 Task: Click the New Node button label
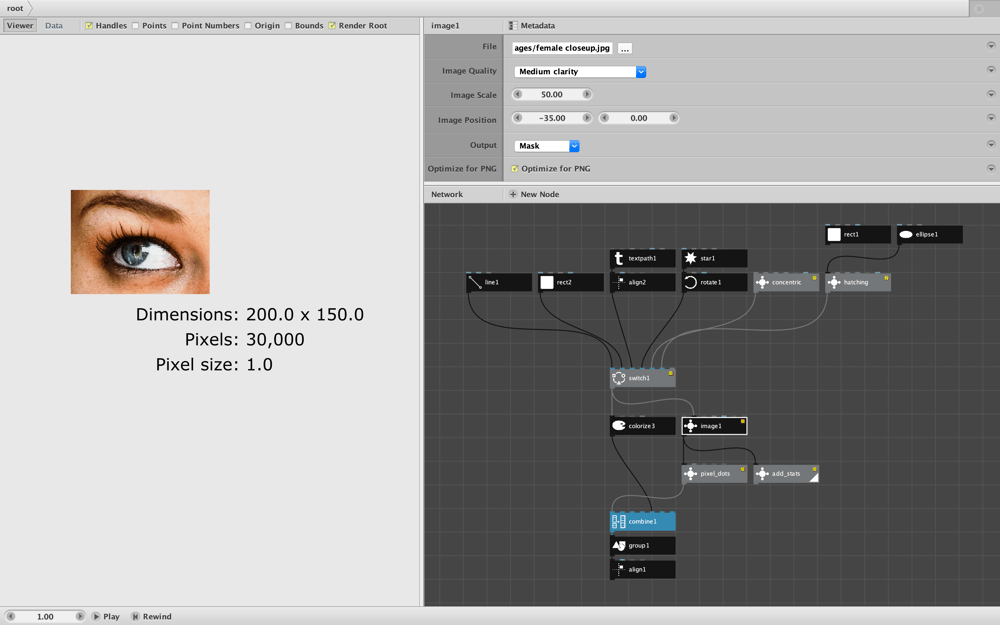(540, 194)
